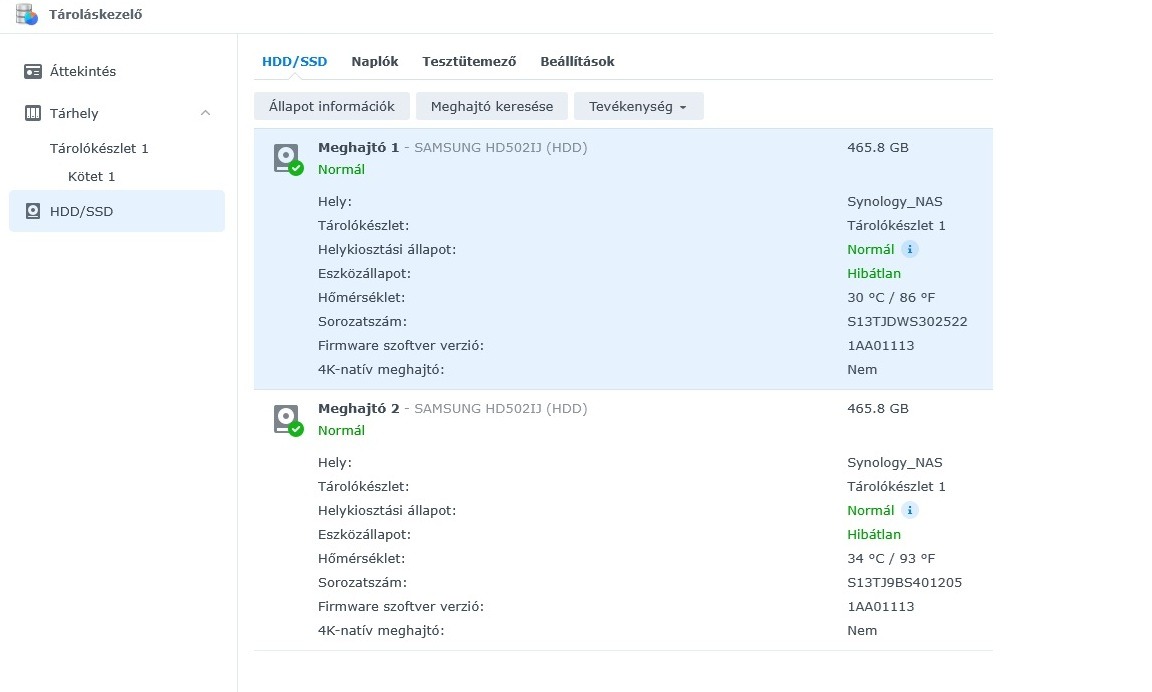Click the Storage Manager app icon
Image resolution: width=1152 pixels, height=692 pixels.
[x=26, y=14]
